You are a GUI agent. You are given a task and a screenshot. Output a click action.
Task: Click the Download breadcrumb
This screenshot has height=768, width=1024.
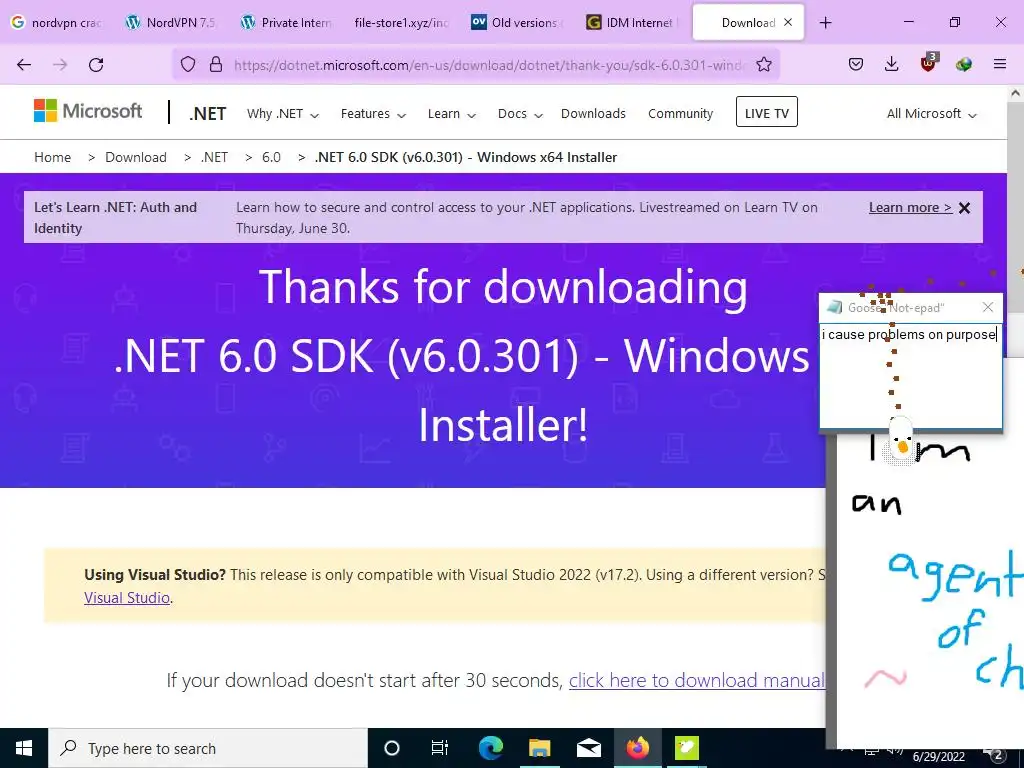point(136,157)
